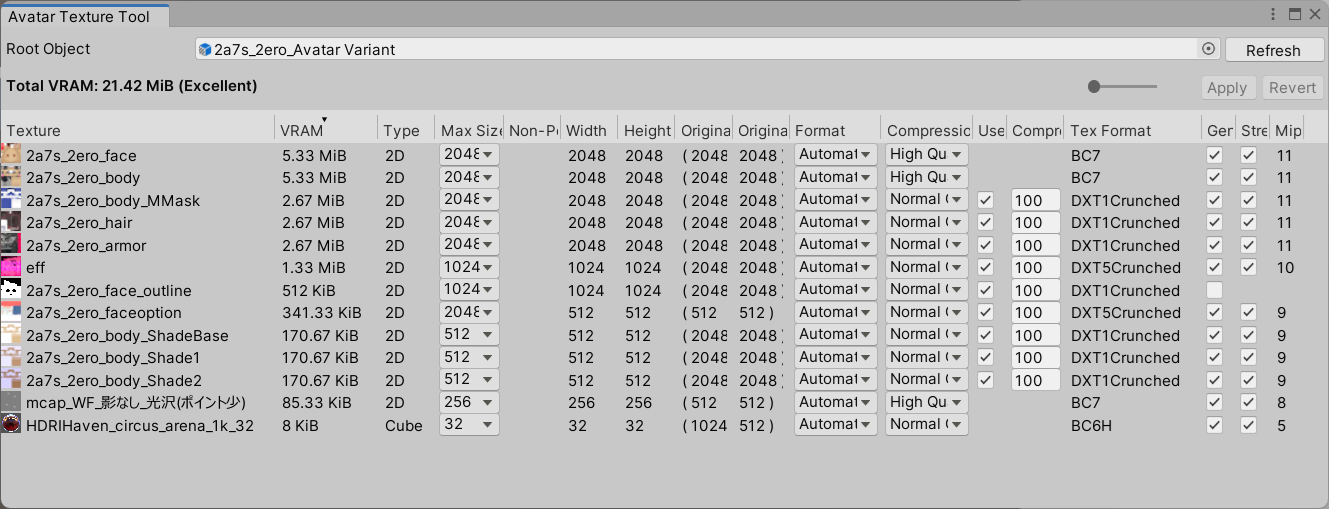Screen dimensions: 1329x509
Task: Sort by the VRAM column header
Action: click(x=302, y=130)
